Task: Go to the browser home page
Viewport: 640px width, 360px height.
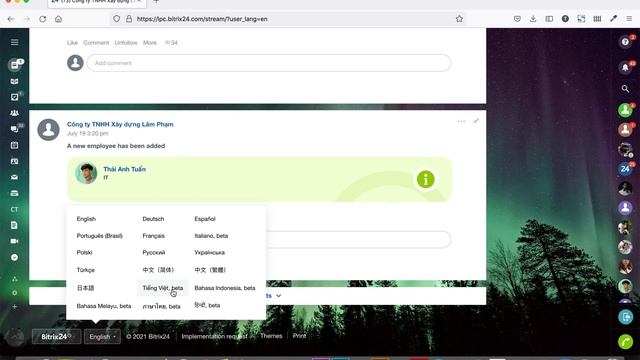Action: pos(58,19)
